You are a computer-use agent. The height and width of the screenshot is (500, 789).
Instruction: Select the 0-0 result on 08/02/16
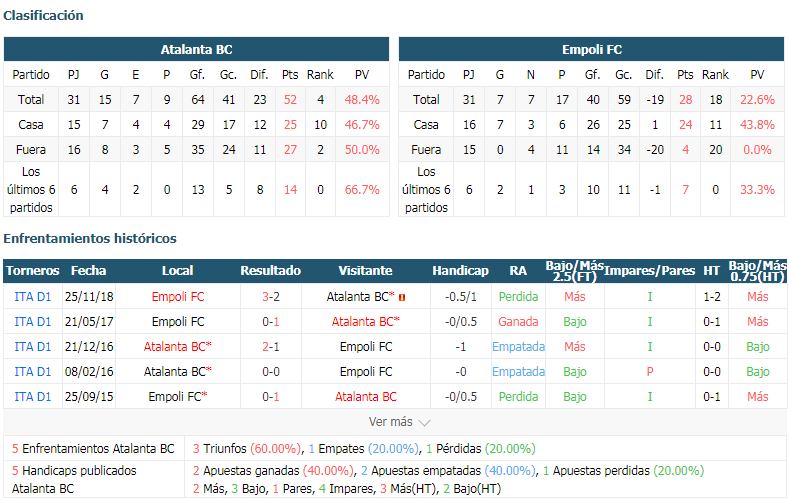[x=271, y=372]
